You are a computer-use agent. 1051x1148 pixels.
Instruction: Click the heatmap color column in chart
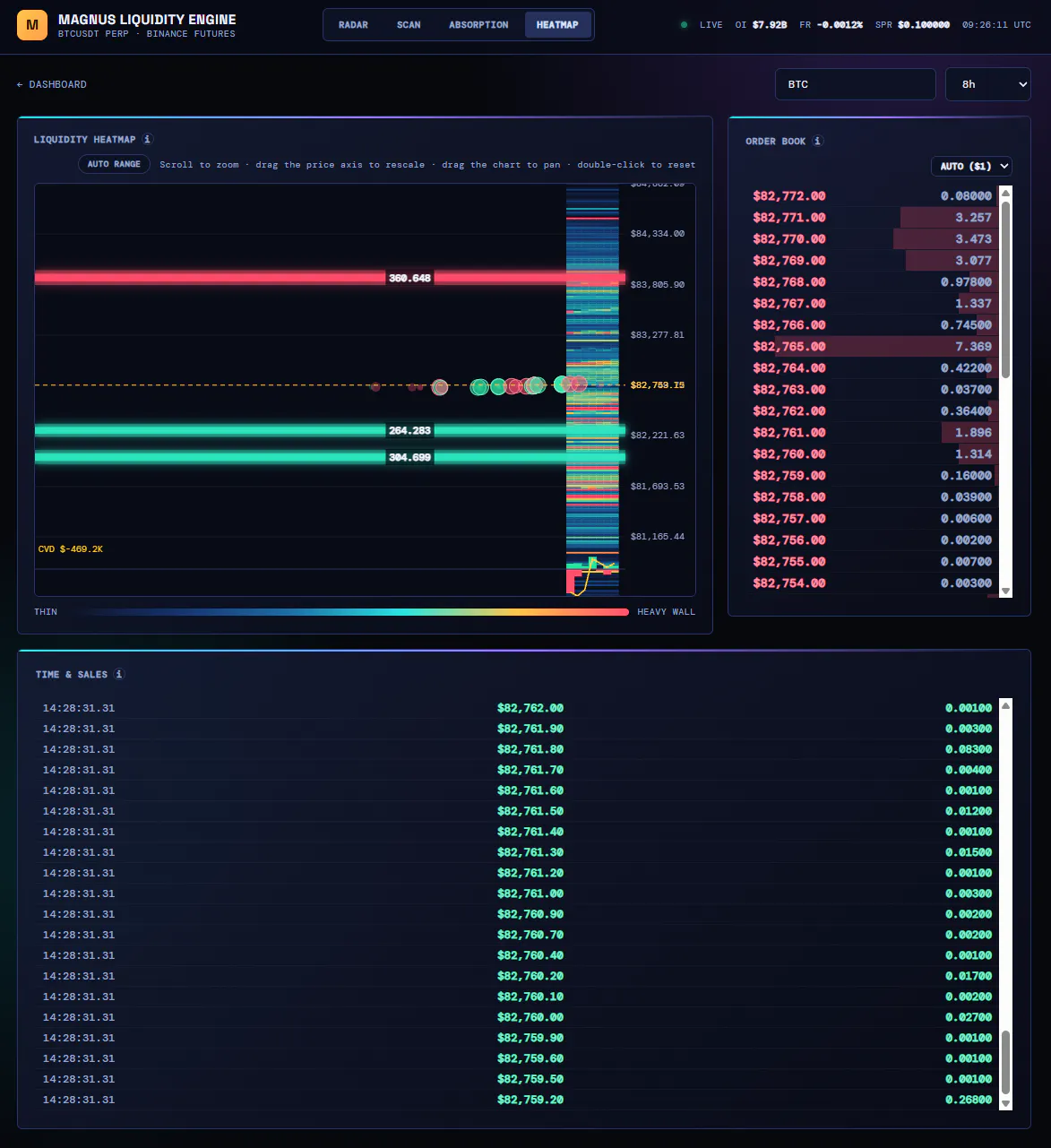click(592, 390)
